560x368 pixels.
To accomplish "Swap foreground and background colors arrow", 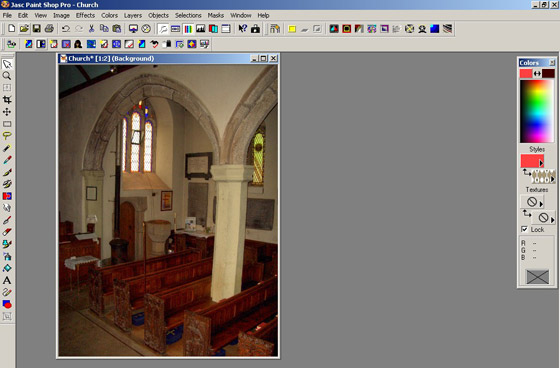I will point(537,74).
